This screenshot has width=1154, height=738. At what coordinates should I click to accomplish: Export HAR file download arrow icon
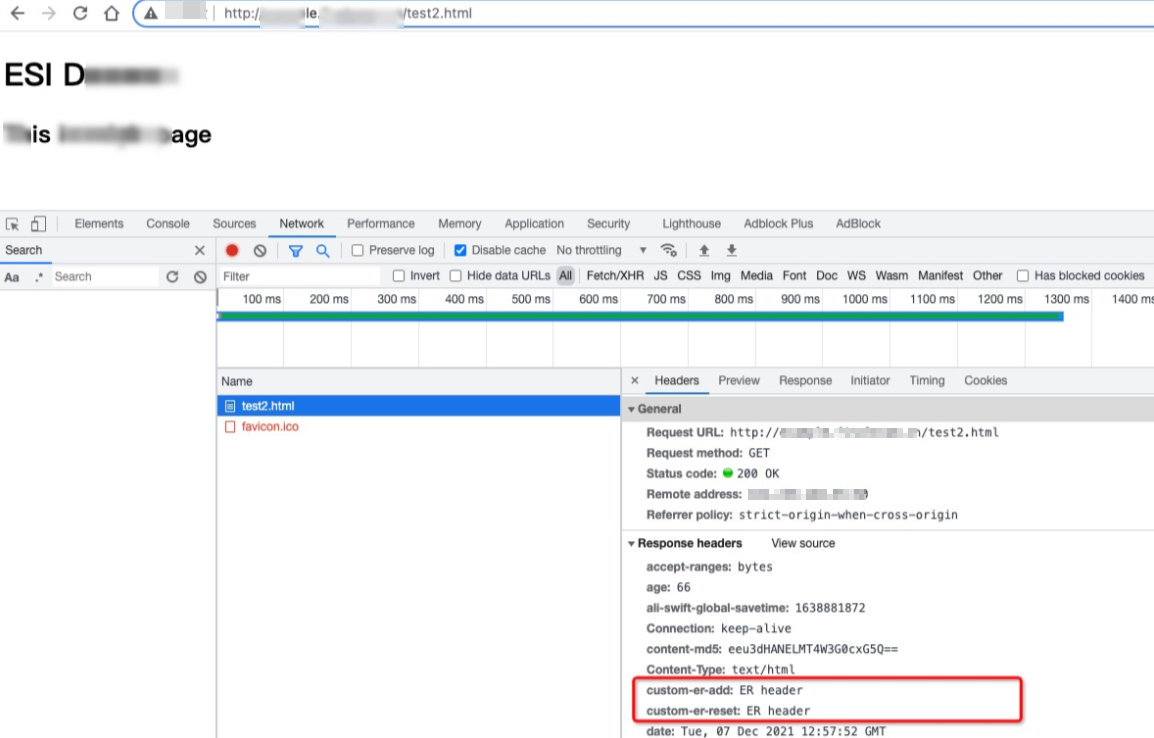[x=732, y=250]
